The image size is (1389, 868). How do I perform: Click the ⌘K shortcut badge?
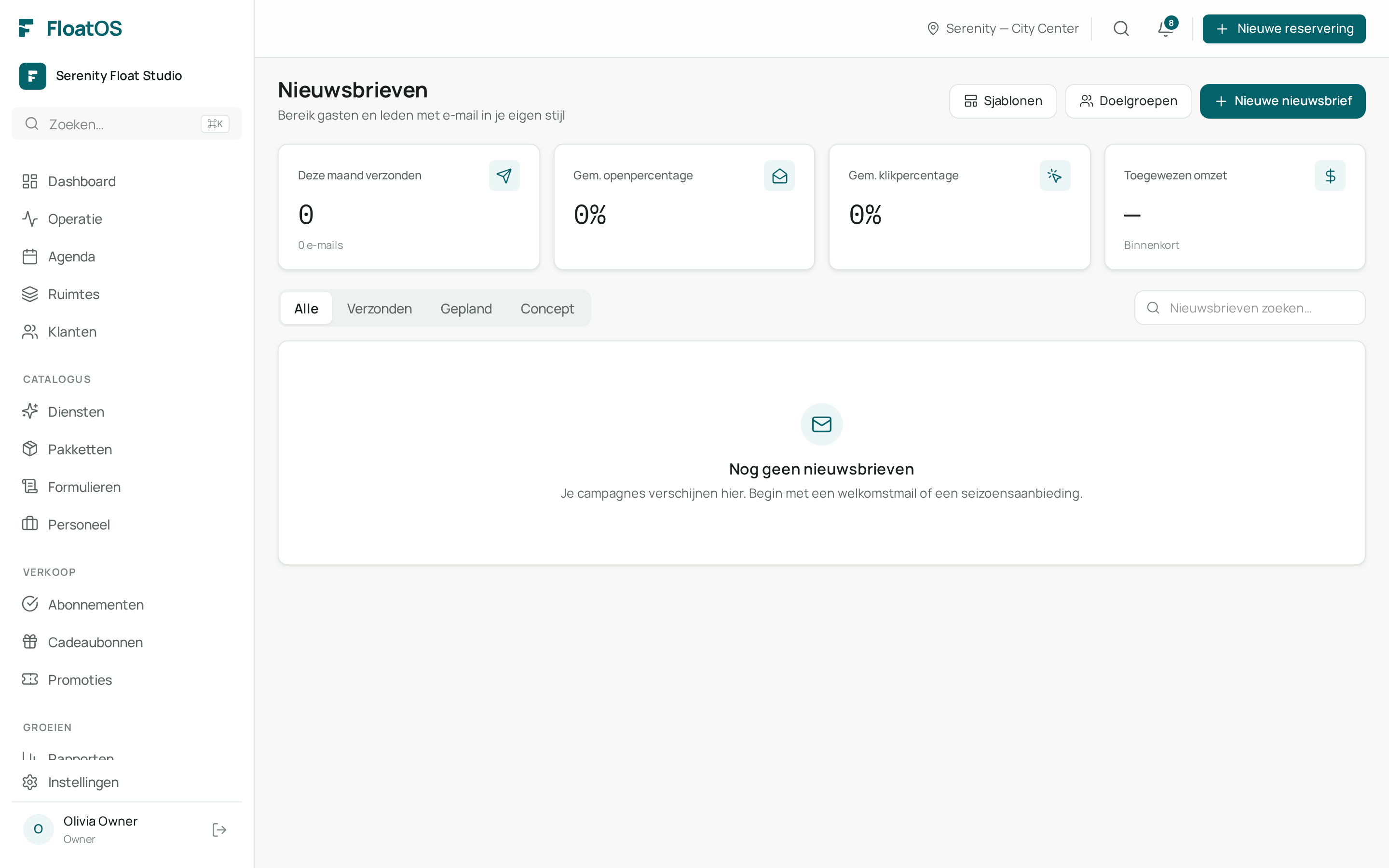(215, 124)
